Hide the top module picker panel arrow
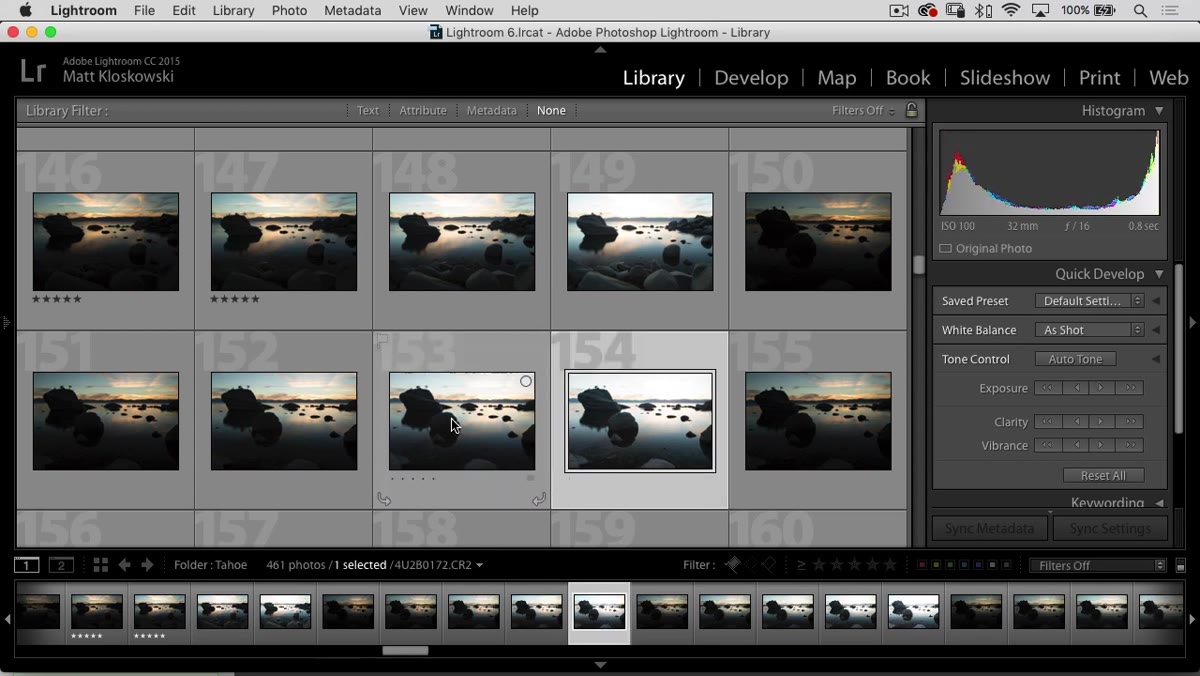This screenshot has height=676, width=1200. 600,49
